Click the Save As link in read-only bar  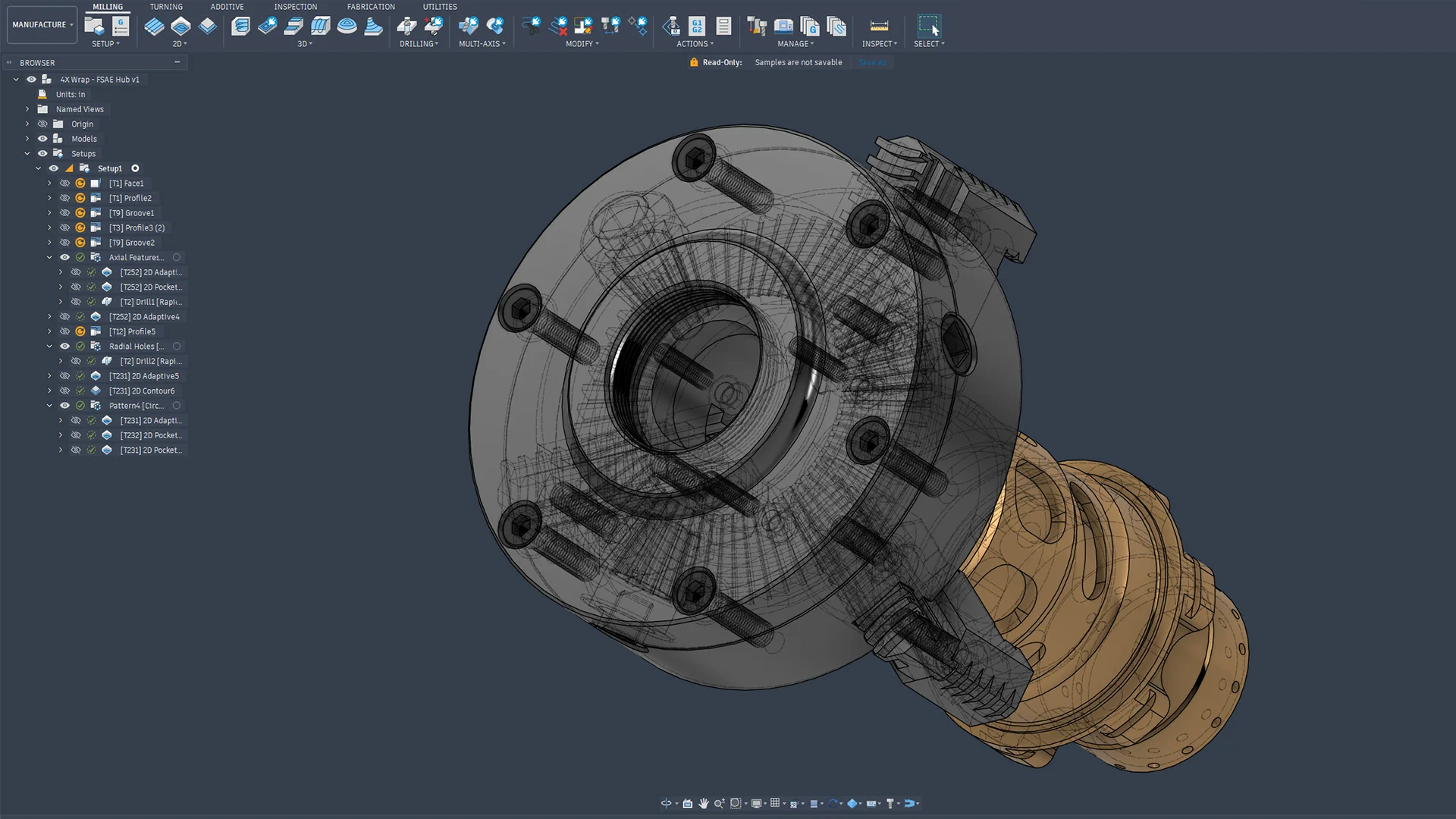[872, 62]
